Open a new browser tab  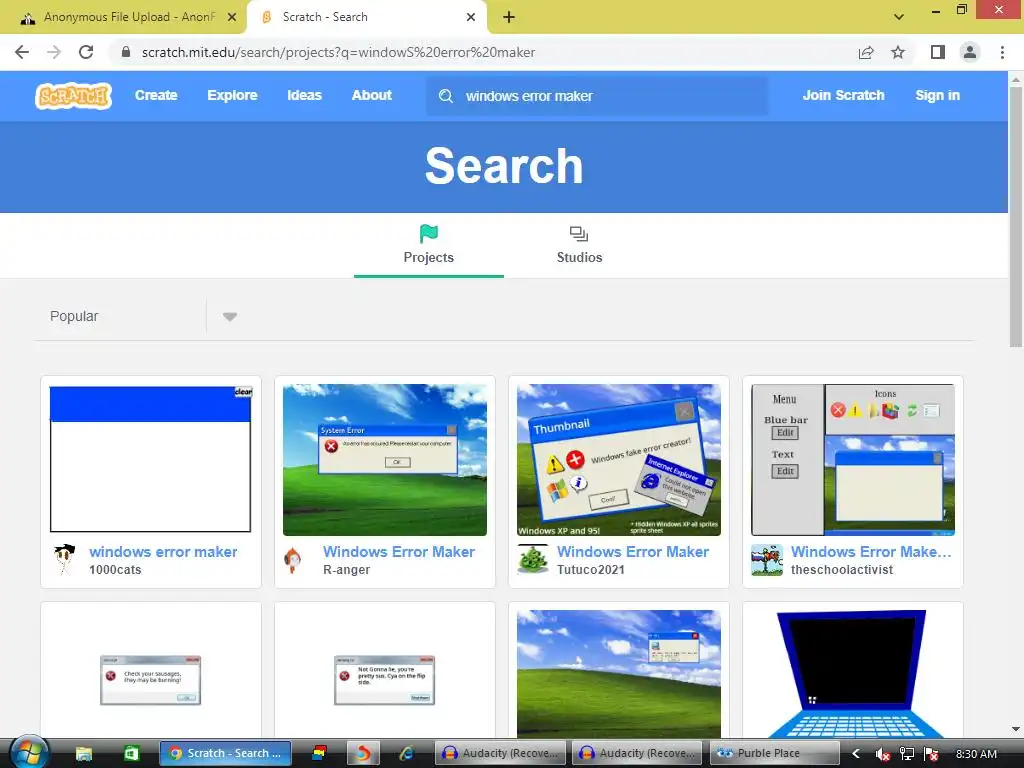[509, 17]
